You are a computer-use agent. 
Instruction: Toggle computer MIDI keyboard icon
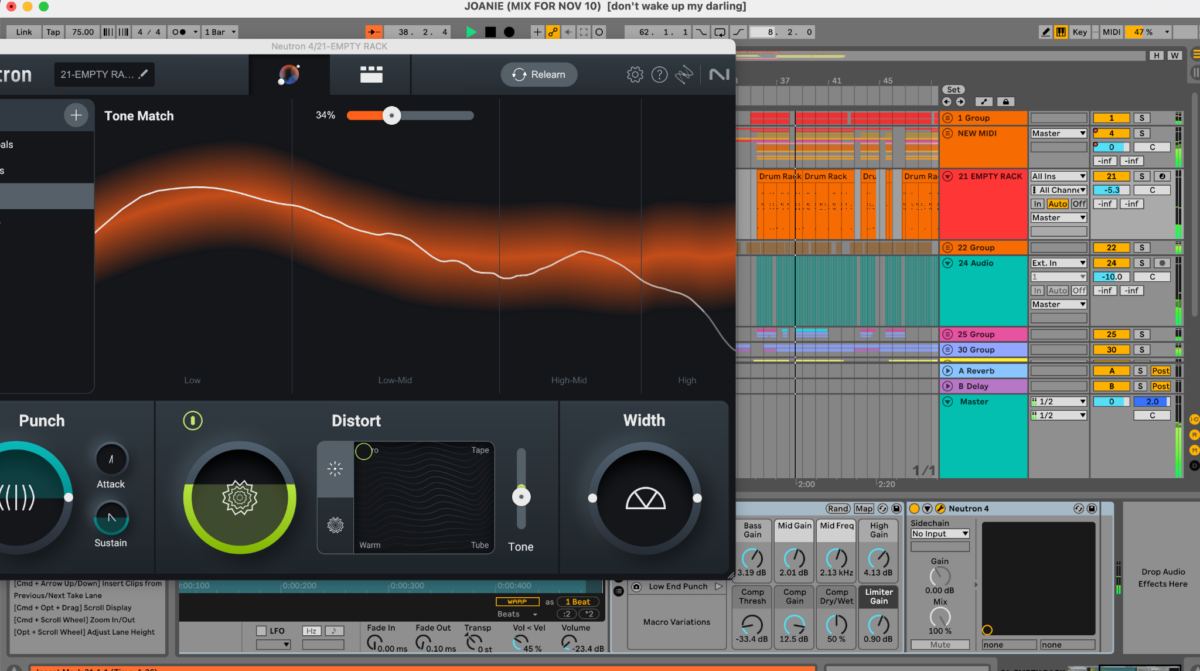(1062, 32)
